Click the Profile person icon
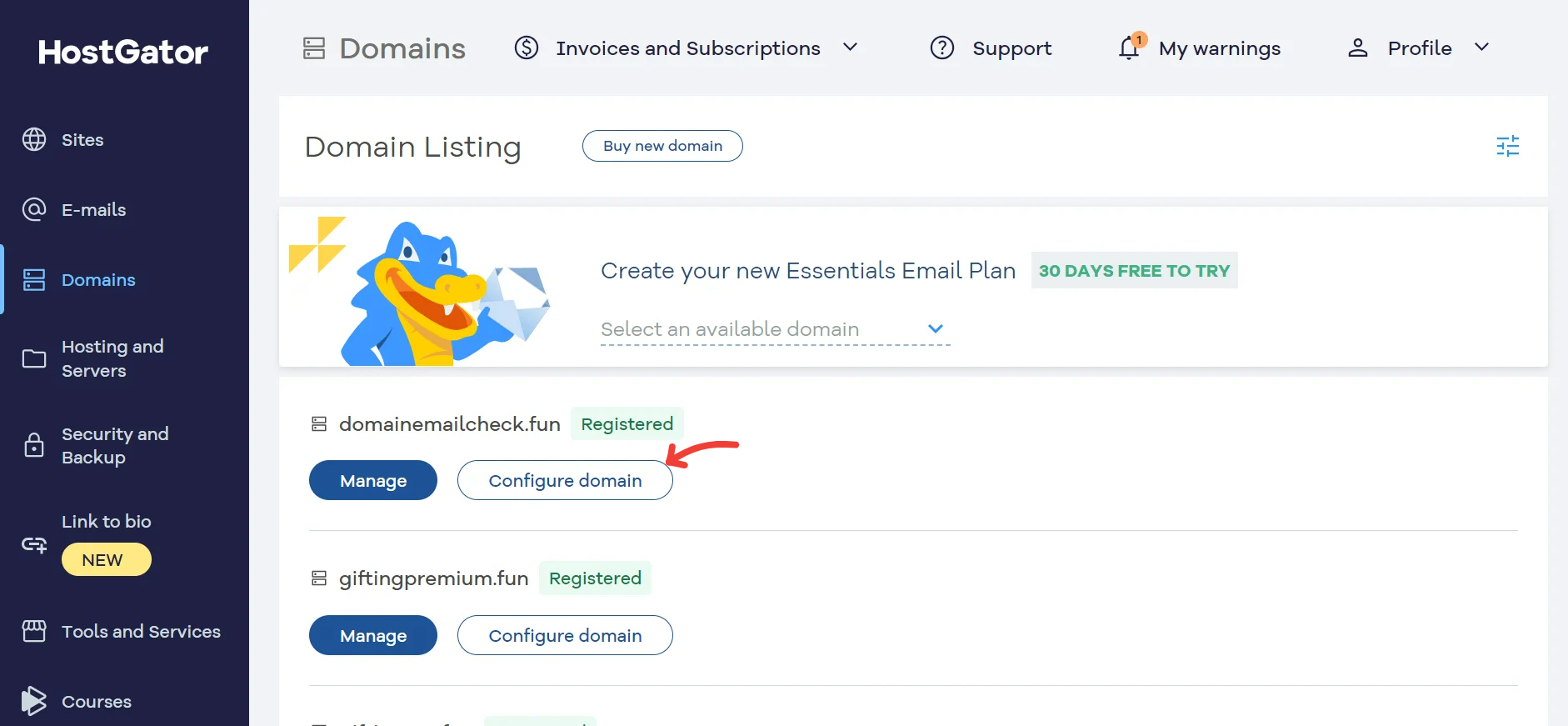 point(1358,48)
